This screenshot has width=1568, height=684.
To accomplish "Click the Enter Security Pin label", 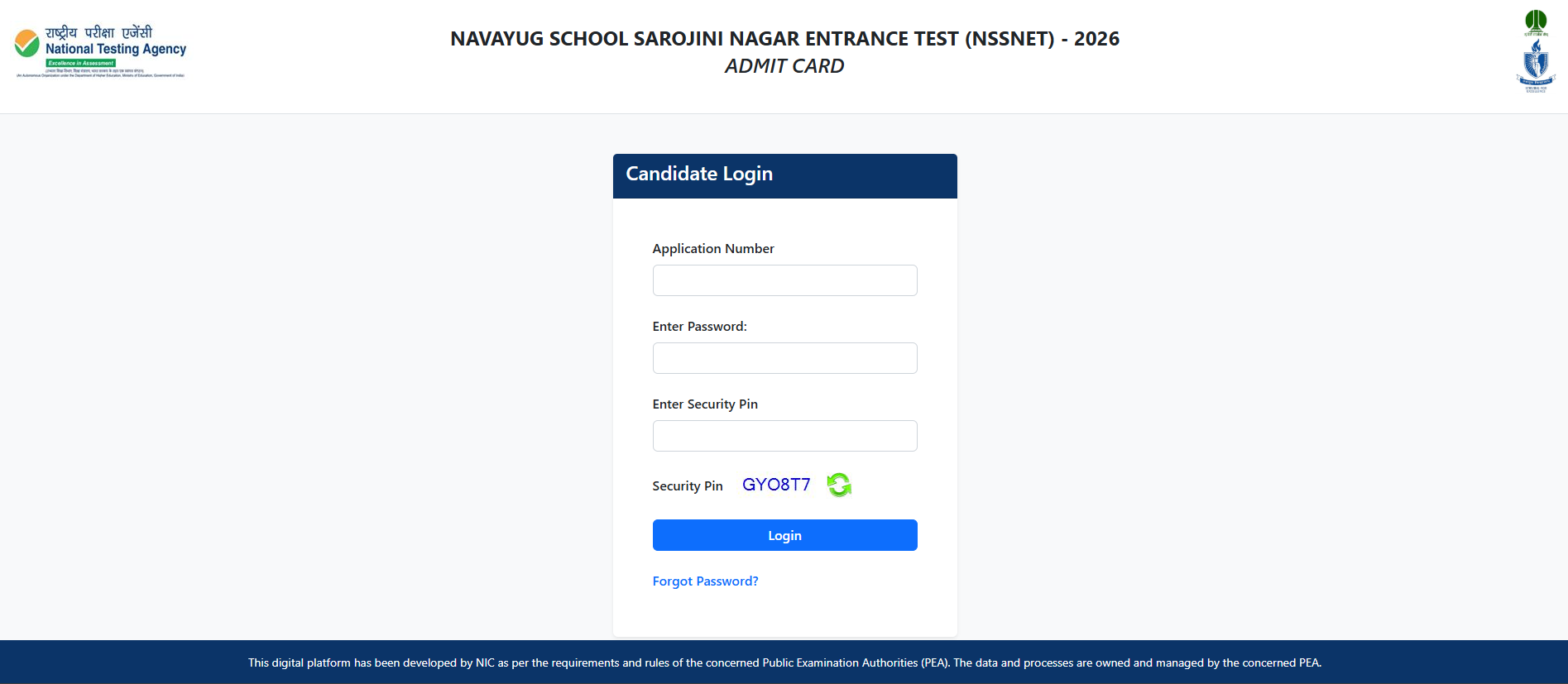I will pyautogui.click(x=705, y=404).
